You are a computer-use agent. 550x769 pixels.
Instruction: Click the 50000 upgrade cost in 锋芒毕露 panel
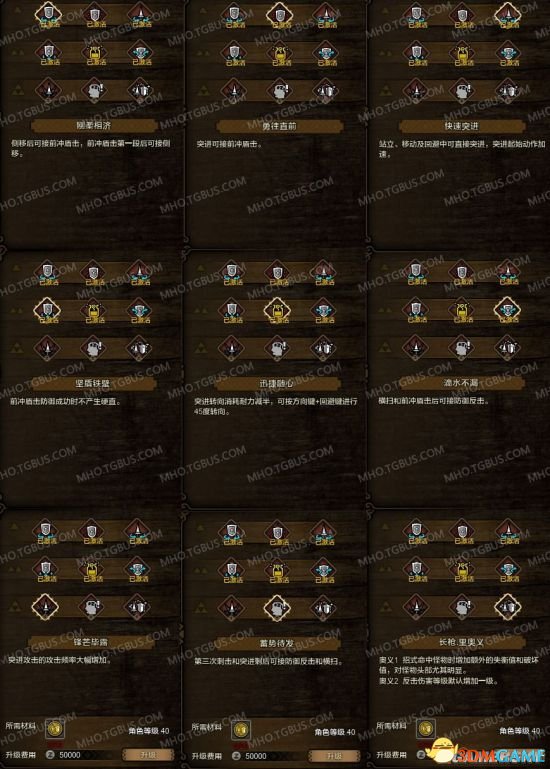70,755
